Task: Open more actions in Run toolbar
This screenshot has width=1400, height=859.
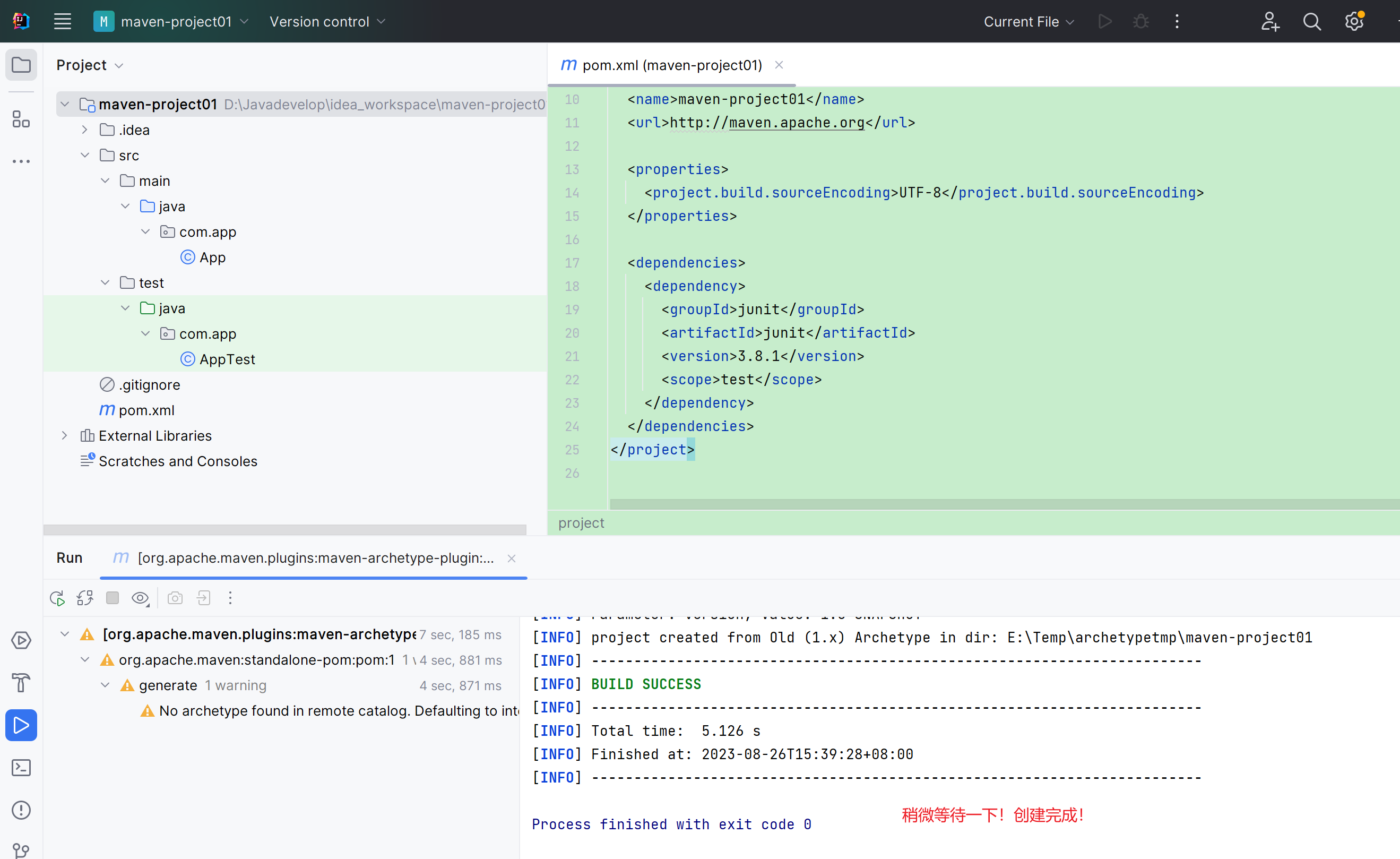Action: coord(230,598)
